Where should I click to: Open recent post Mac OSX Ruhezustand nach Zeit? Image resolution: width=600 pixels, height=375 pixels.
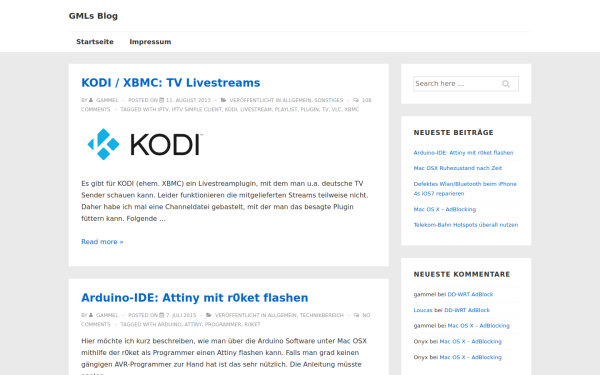point(458,168)
